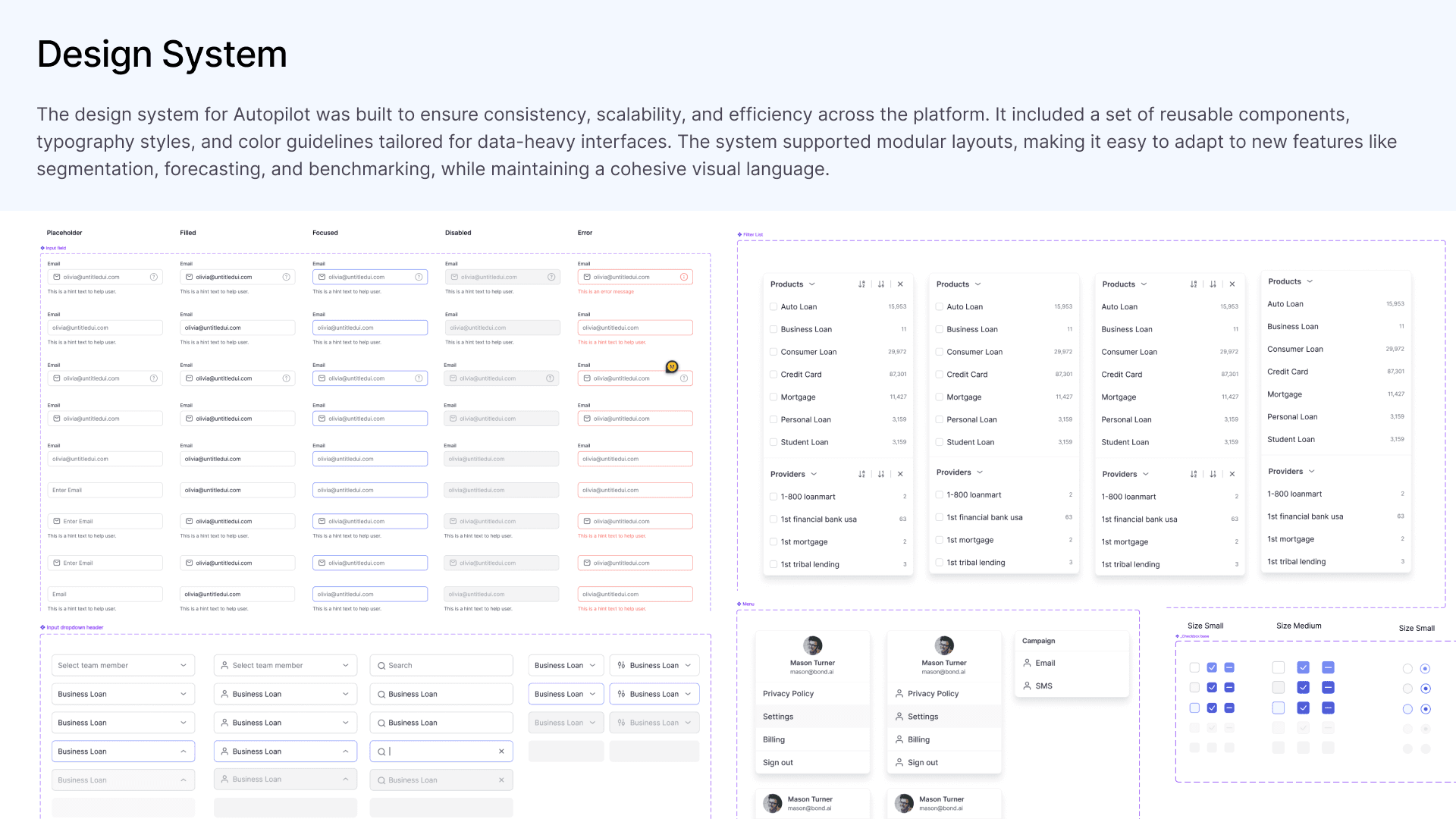Choose Billing in the menu with icons
Image resolution: width=1456 pixels, height=819 pixels.
(918, 739)
